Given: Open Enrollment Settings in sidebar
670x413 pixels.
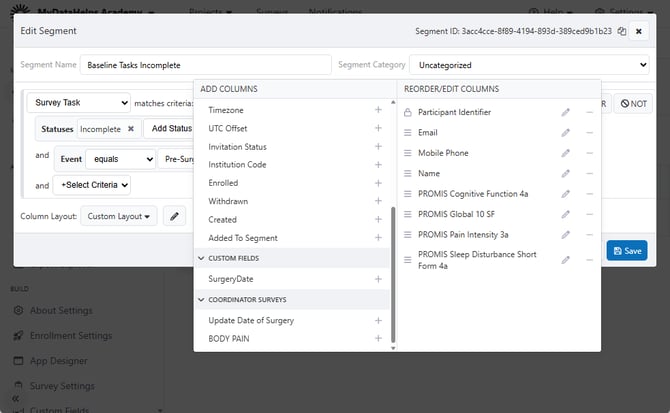Looking at the screenshot, I should pos(69,336).
